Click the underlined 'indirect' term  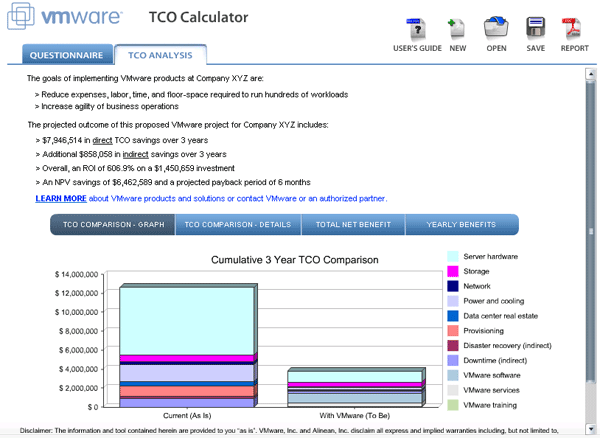[135, 154]
